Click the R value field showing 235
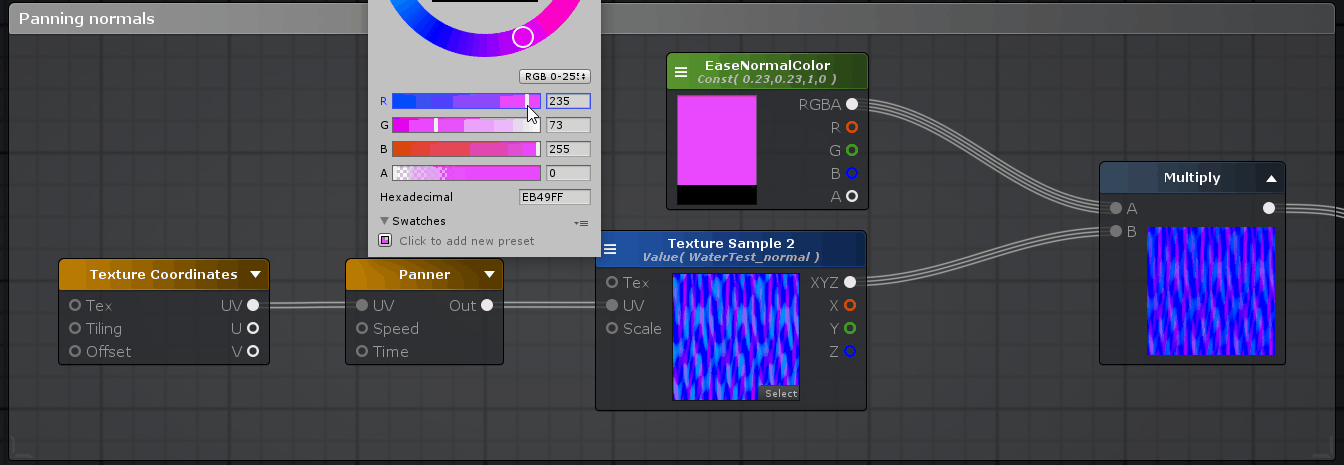1344x465 pixels. pos(568,101)
